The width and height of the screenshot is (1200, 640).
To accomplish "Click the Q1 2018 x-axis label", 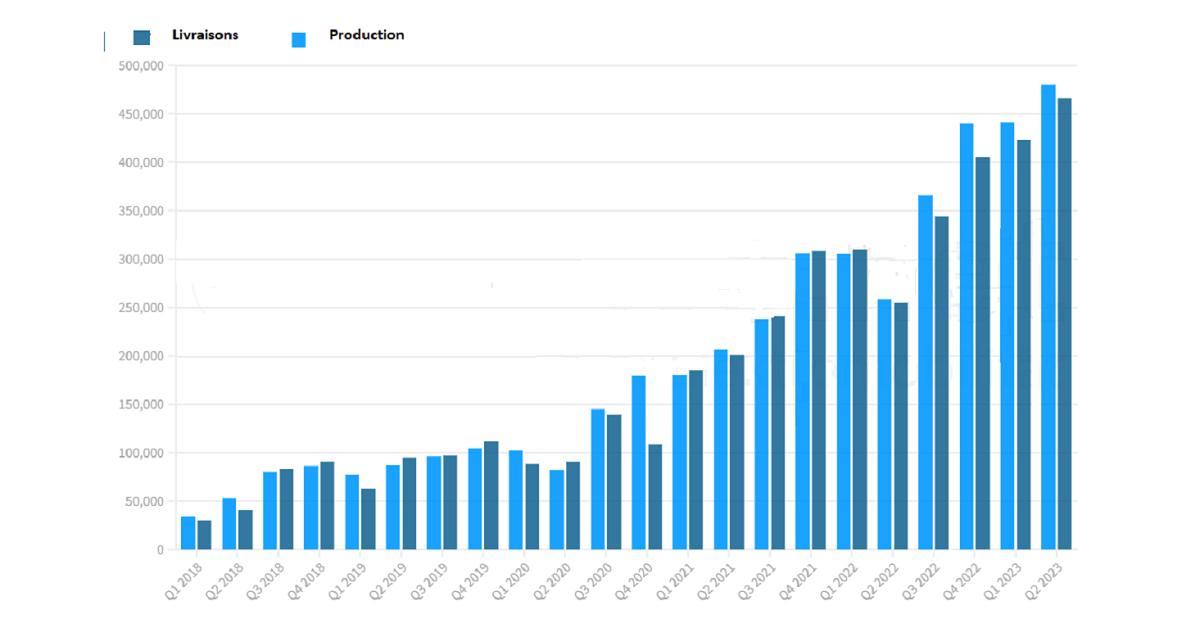I will (183, 580).
